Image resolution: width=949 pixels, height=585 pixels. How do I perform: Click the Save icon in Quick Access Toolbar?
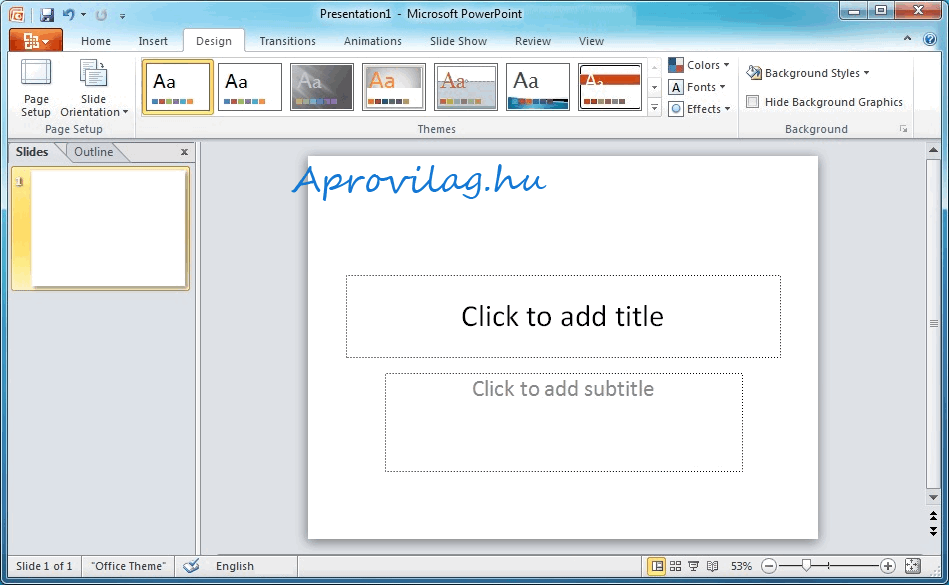(47, 15)
